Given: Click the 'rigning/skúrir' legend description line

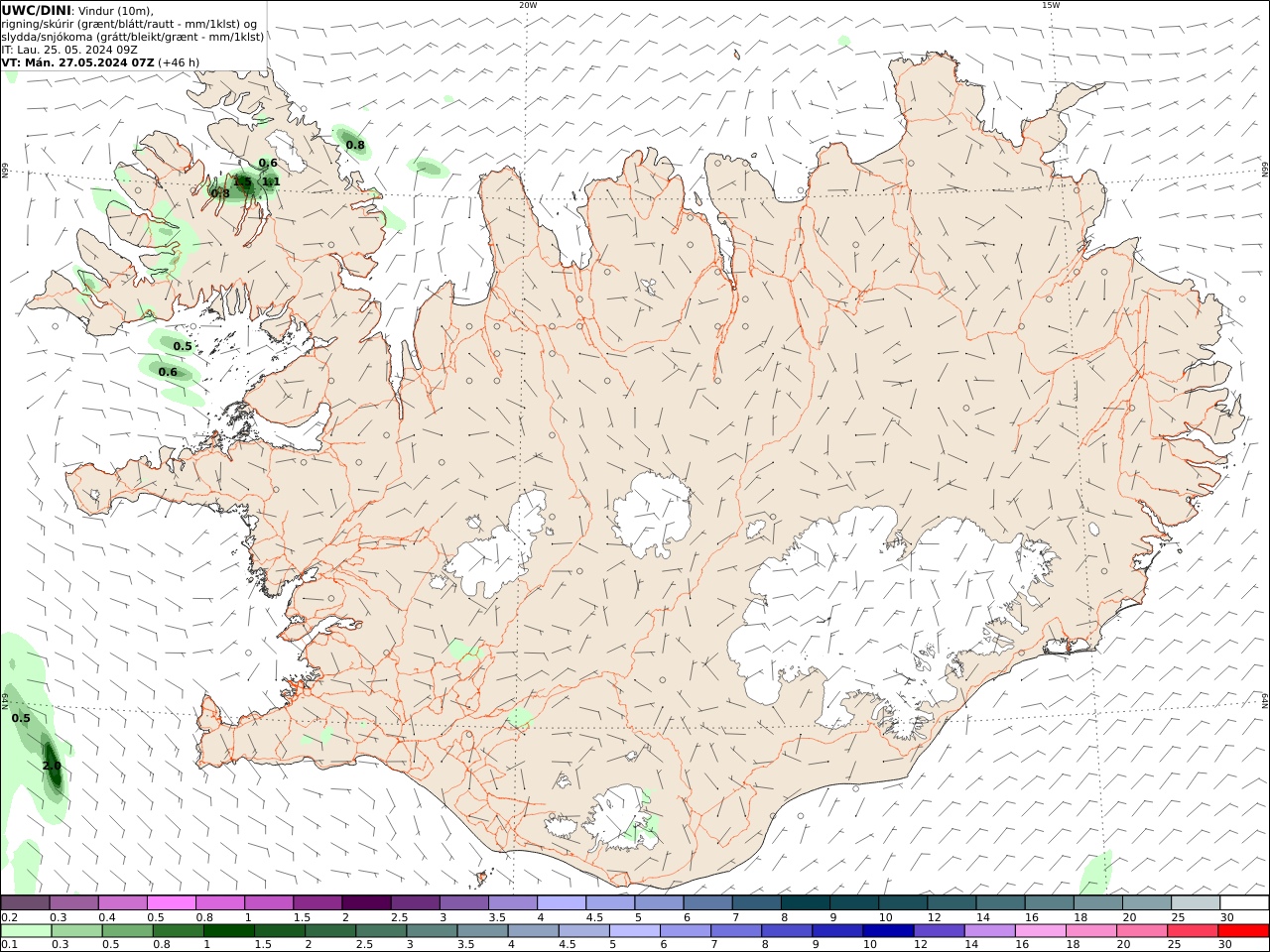Looking at the screenshot, I should coord(130,24).
